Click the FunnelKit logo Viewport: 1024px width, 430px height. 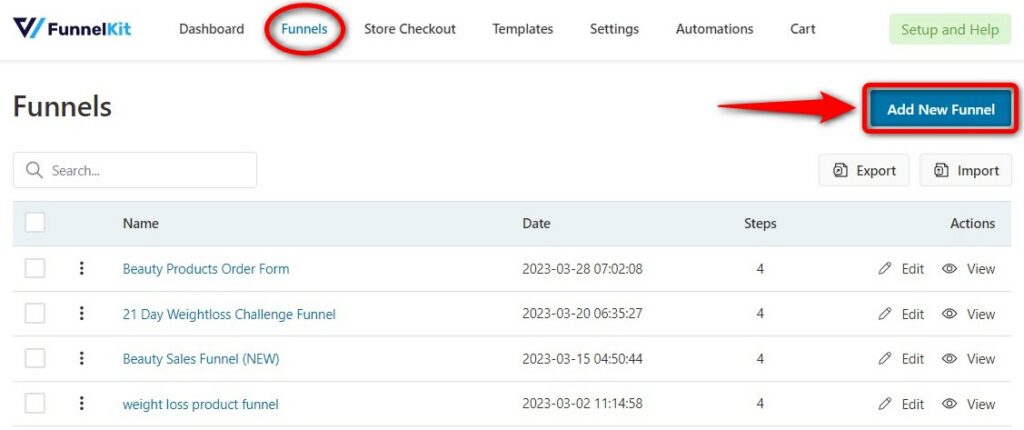pyautogui.click(x=72, y=29)
